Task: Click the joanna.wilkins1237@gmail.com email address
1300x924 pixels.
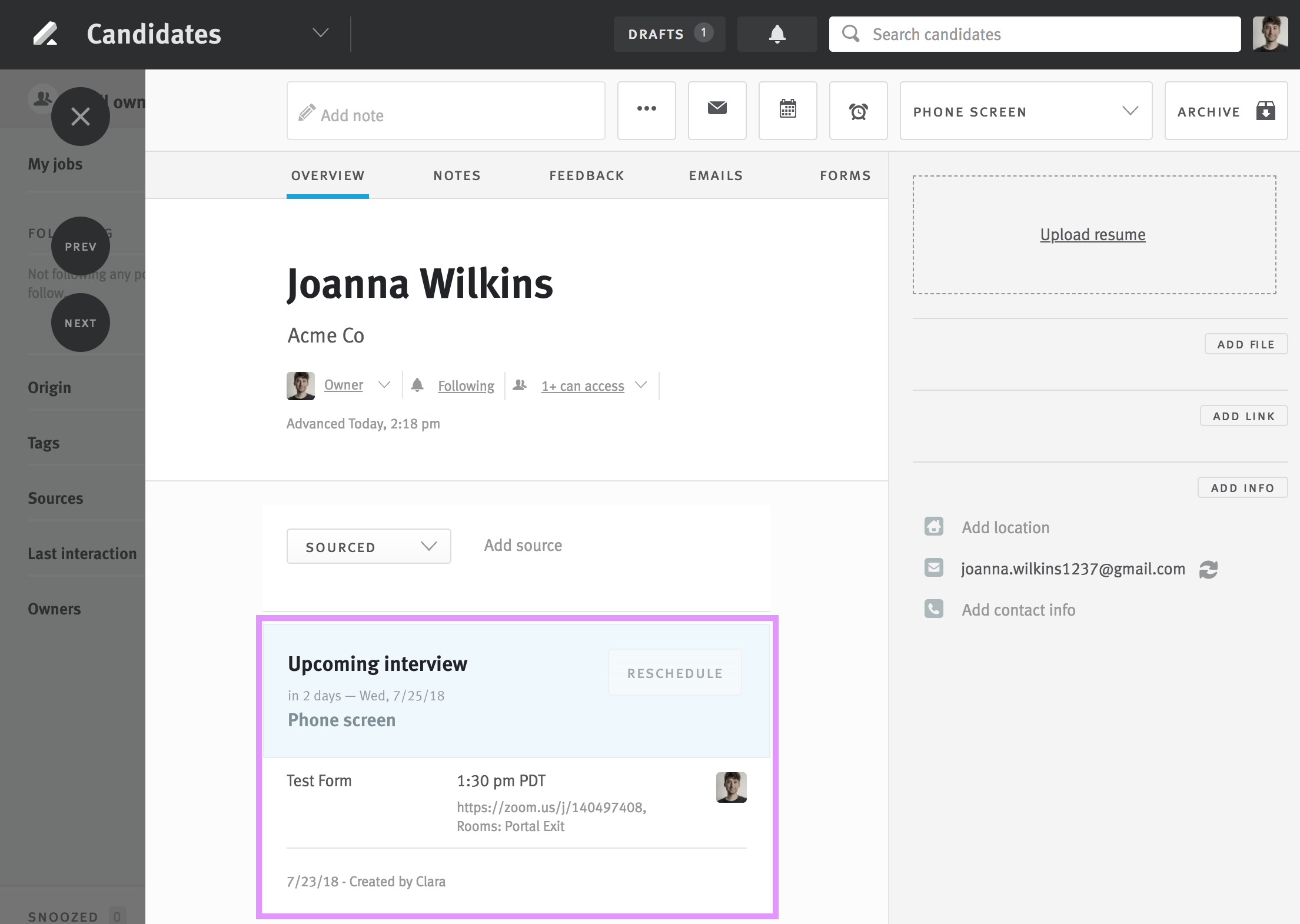Action: click(x=1073, y=569)
